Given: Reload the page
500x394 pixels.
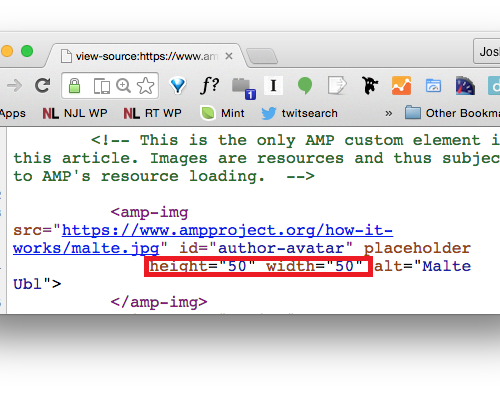Looking at the screenshot, I should tap(43, 85).
